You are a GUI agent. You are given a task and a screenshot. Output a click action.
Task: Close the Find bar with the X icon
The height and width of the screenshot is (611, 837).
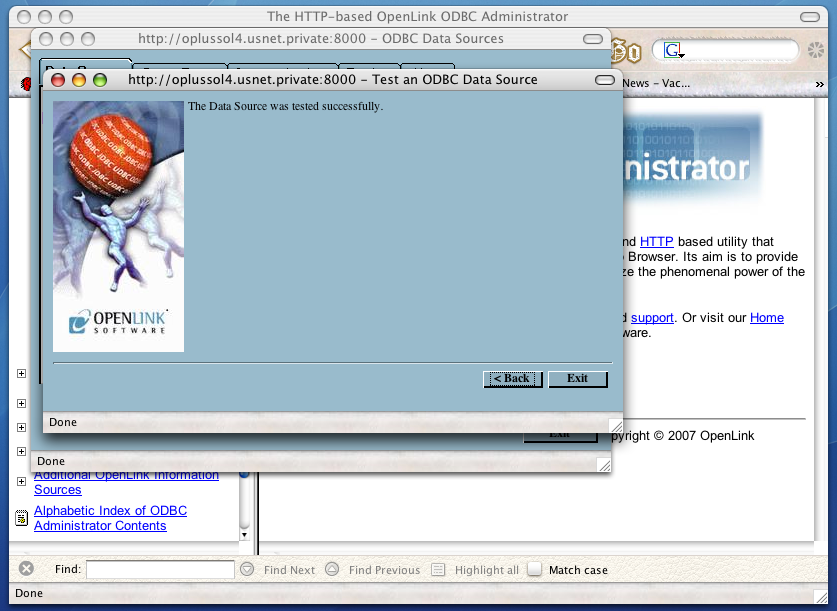coord(27,569)
